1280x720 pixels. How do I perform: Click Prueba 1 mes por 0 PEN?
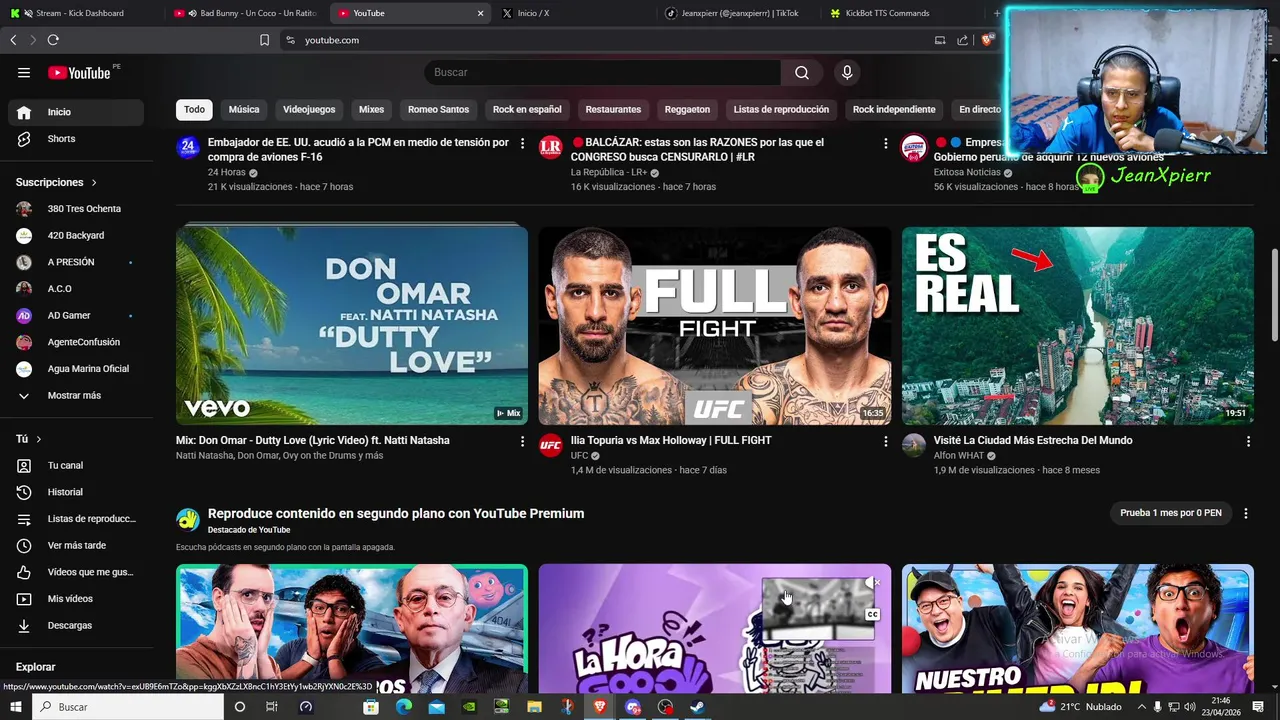coord(1171,513)
